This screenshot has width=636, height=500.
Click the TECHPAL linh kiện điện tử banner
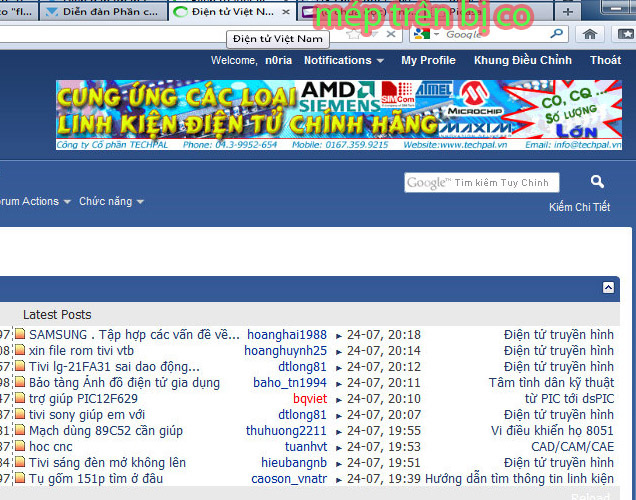pos(339,115)
